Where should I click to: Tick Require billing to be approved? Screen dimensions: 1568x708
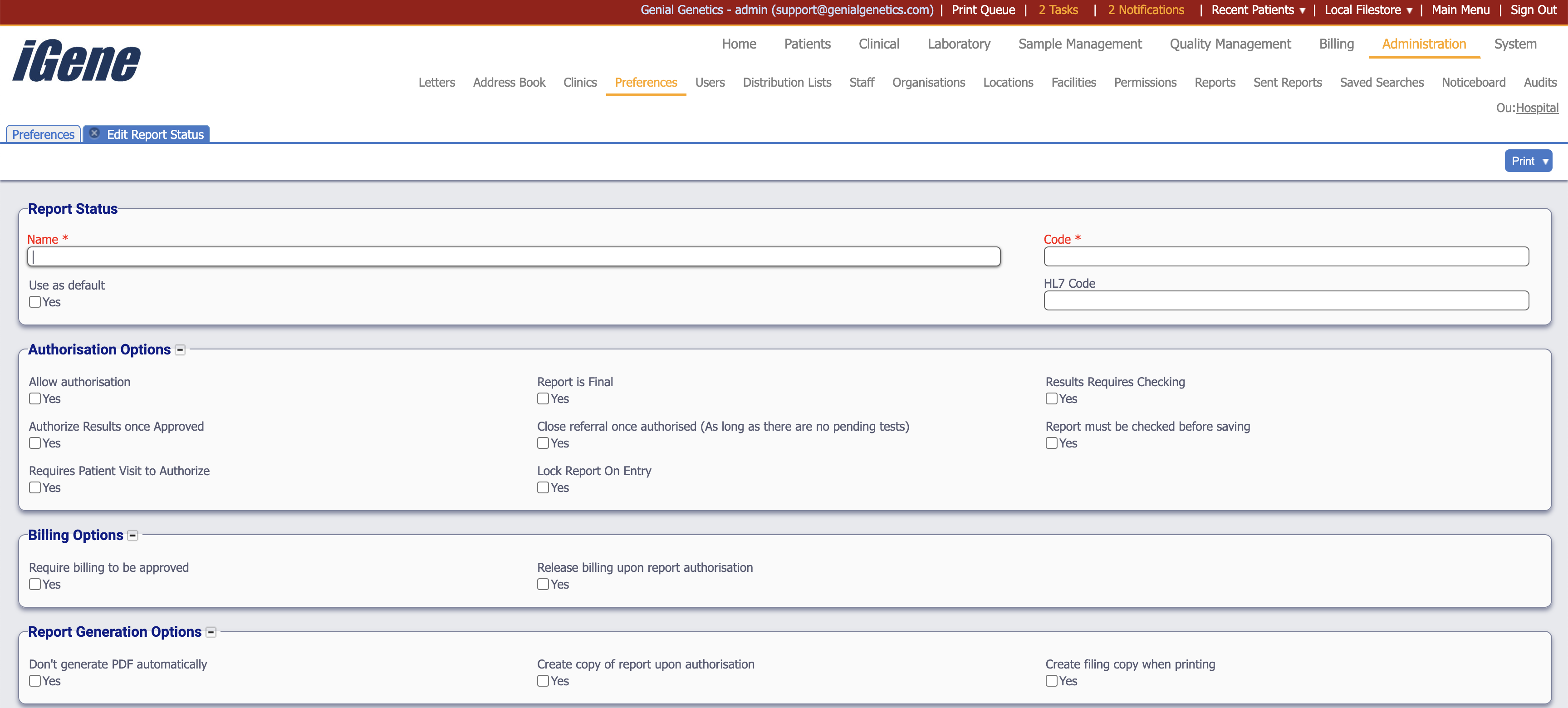tap(35, 585)
